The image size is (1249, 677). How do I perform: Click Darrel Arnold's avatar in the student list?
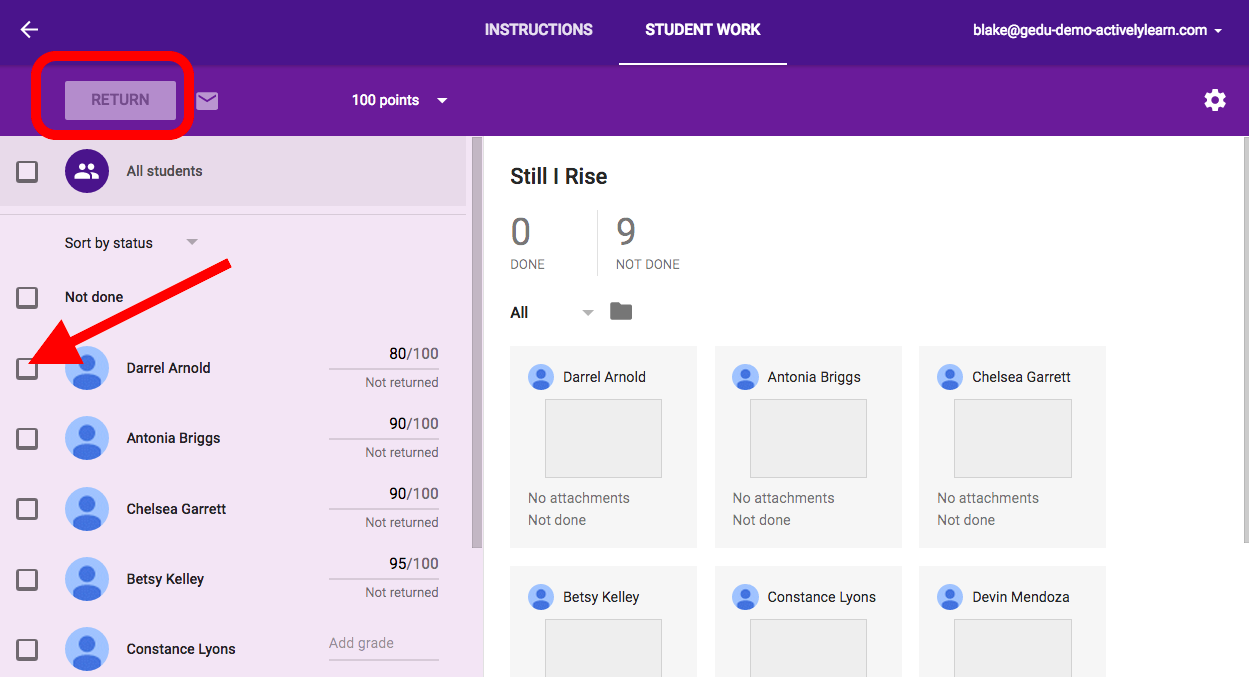click(87, 368)
